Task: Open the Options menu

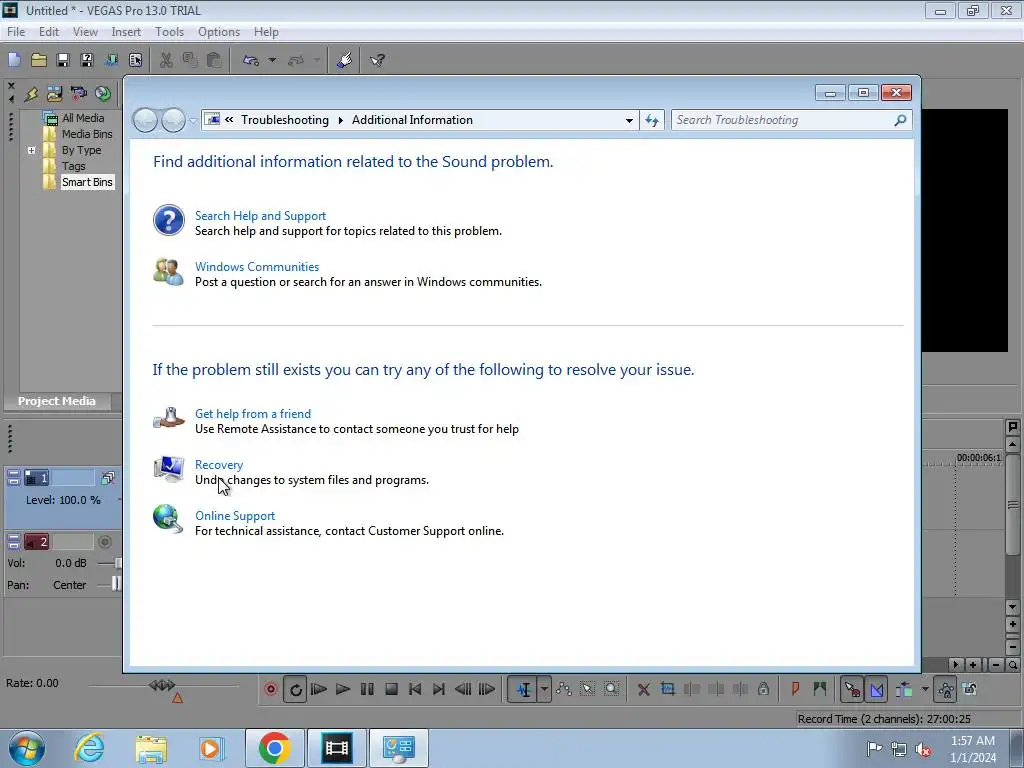Action: (219, 31)
